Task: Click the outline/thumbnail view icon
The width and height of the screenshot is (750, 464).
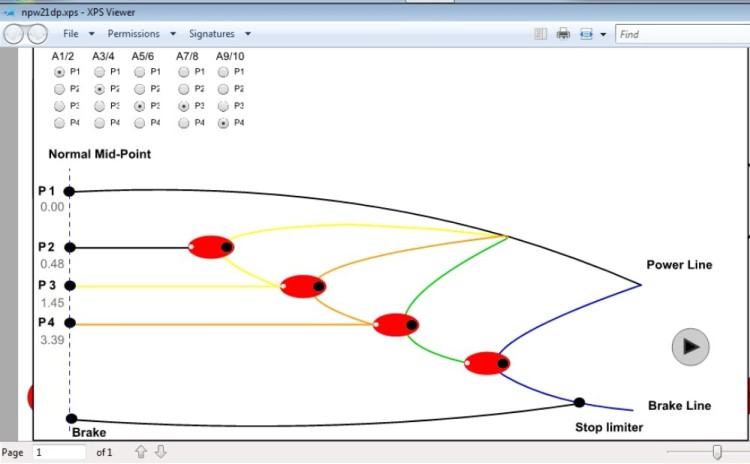Action: [541, 34]
